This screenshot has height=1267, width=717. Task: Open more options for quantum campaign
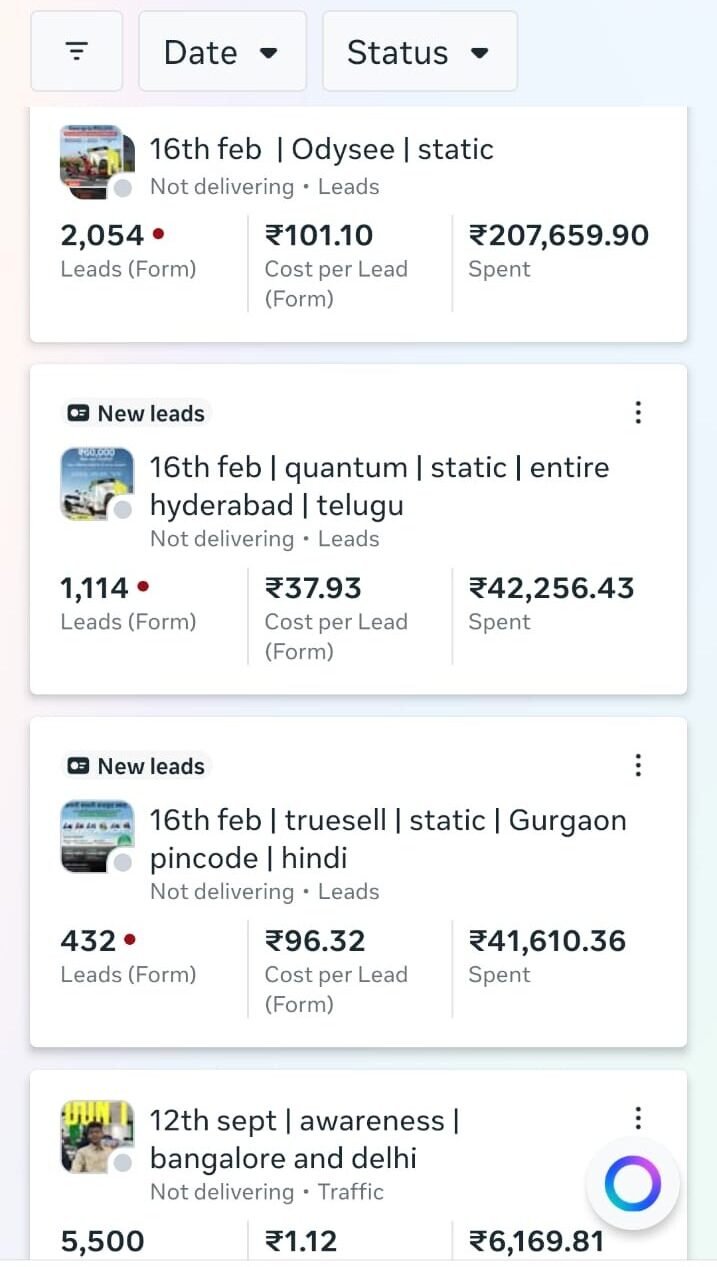pyautogui.click(x=638, y=413)
